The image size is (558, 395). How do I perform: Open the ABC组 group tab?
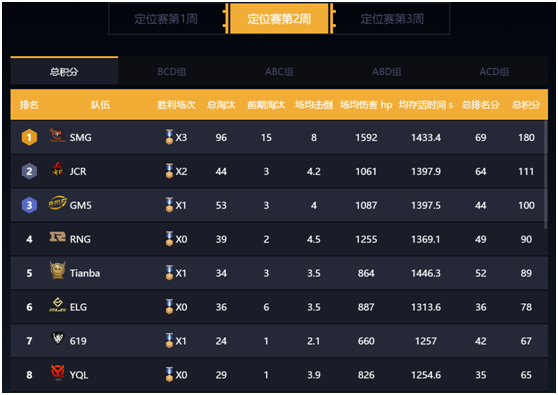[x=279, y=72]
